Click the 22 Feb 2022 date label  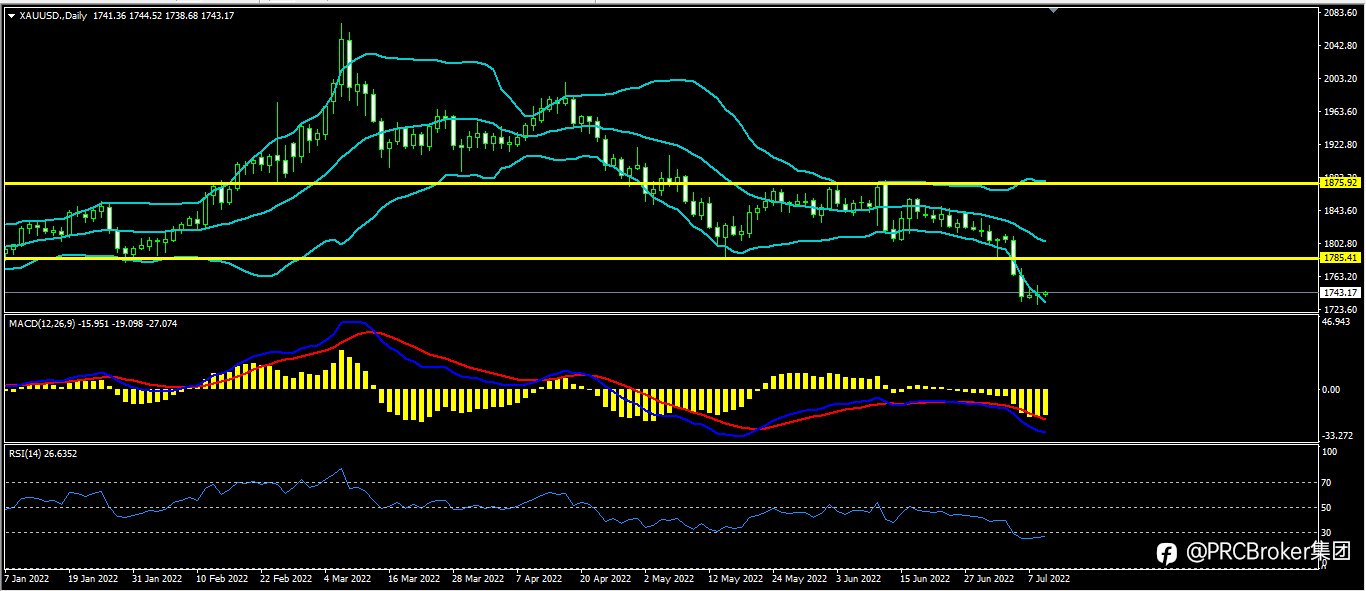286,579
